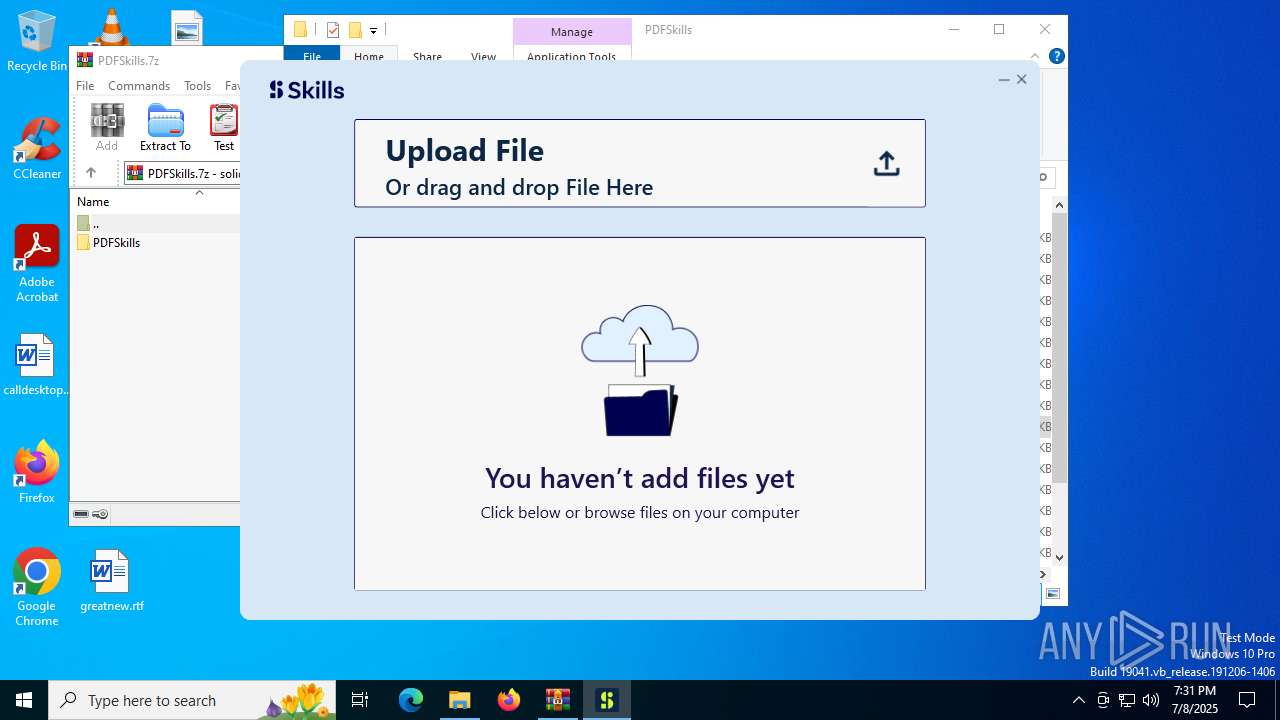
Task: Click the cloud upload folder illustration
Action: [640, 370]
